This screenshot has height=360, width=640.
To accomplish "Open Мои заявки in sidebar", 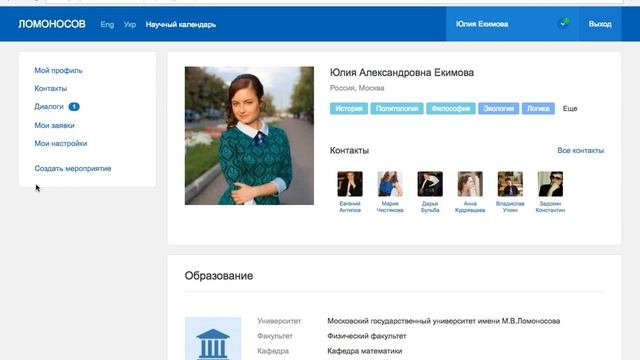I will [x=54, y=125].
